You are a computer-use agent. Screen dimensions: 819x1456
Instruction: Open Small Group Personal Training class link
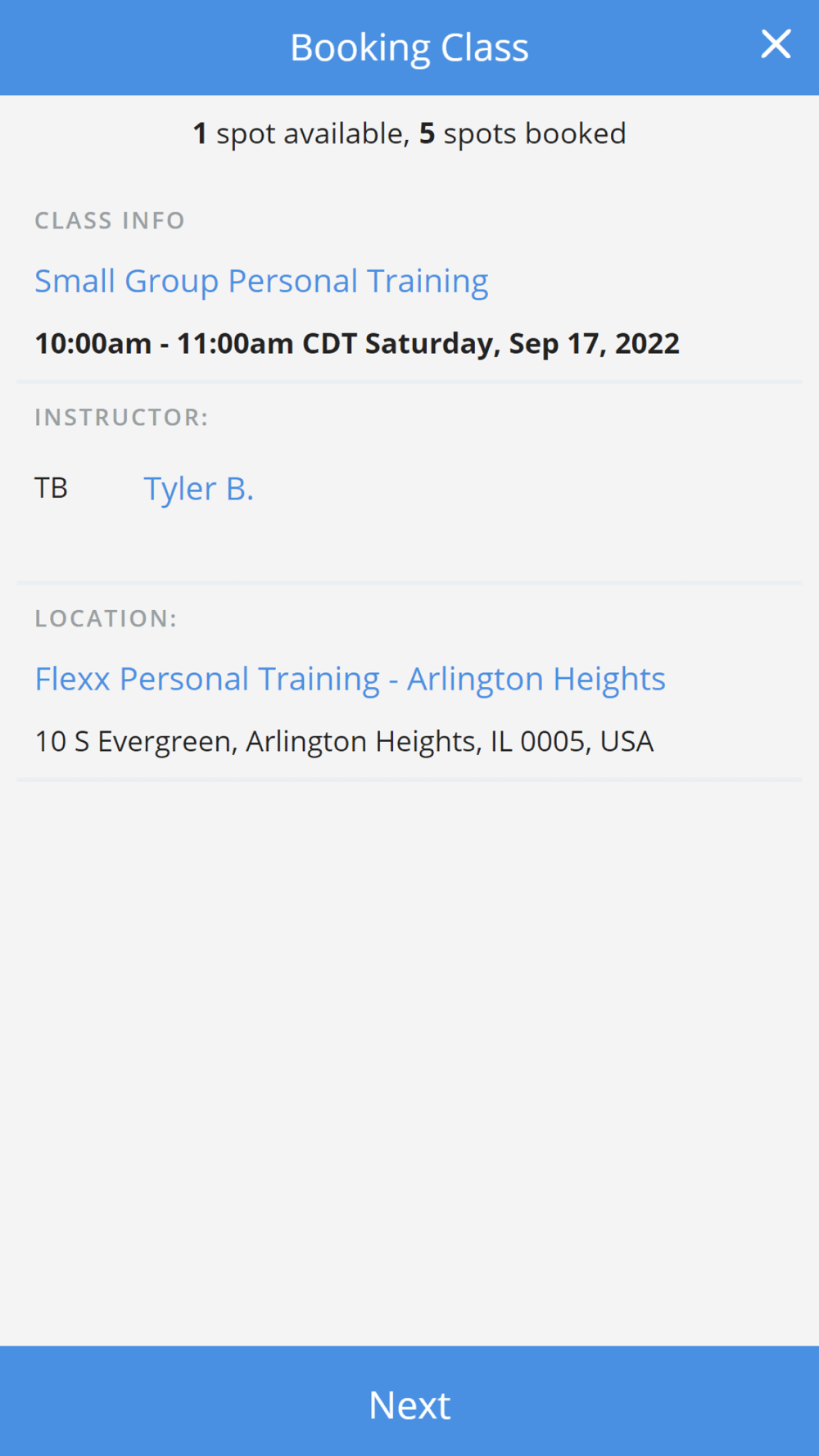pyautogui.click(x=261, y=282)
